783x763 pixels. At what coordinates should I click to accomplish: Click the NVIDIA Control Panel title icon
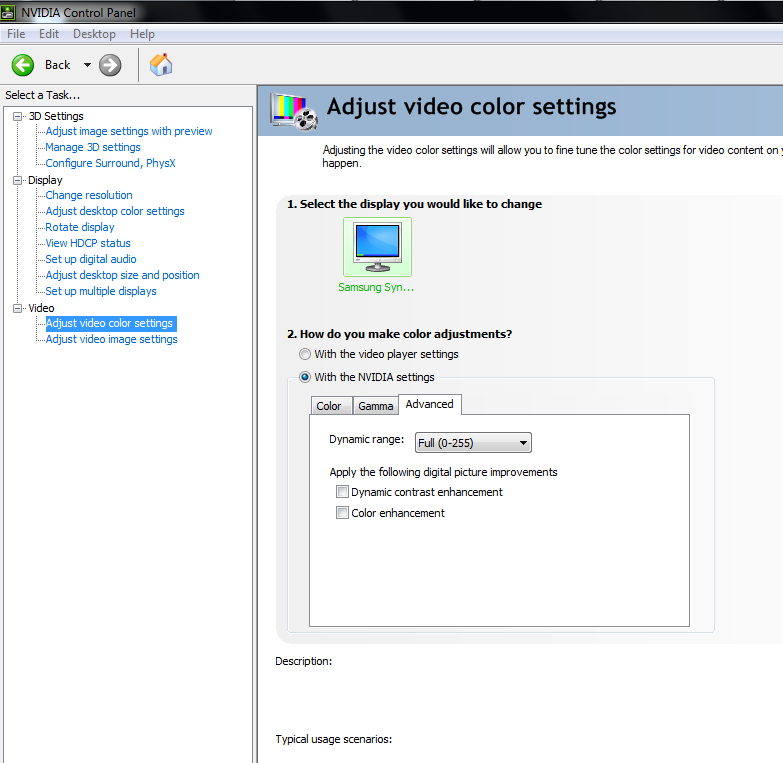(x=7, y=12)
